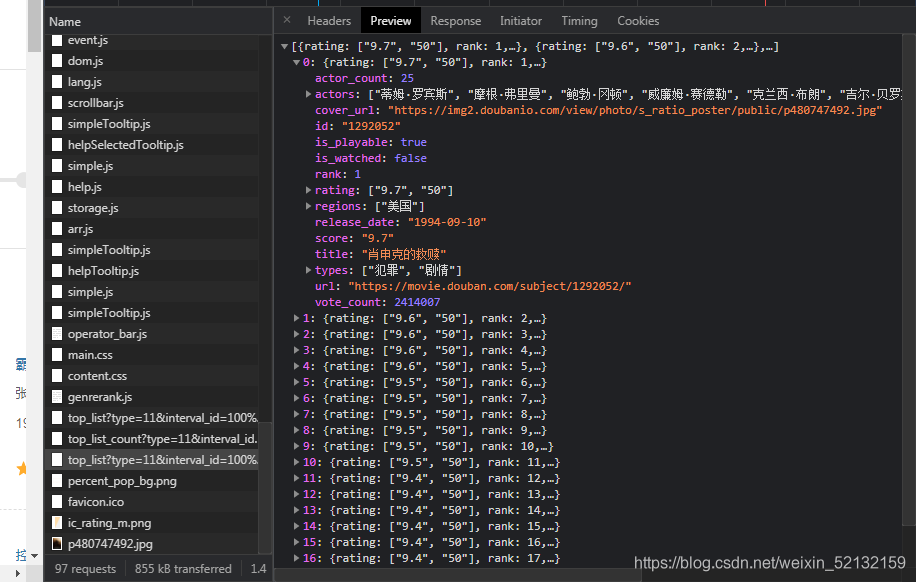Click the icon beside percent_pop_bg.png
The height and width of the screenshot is (582, 916).
click(57, 480)
